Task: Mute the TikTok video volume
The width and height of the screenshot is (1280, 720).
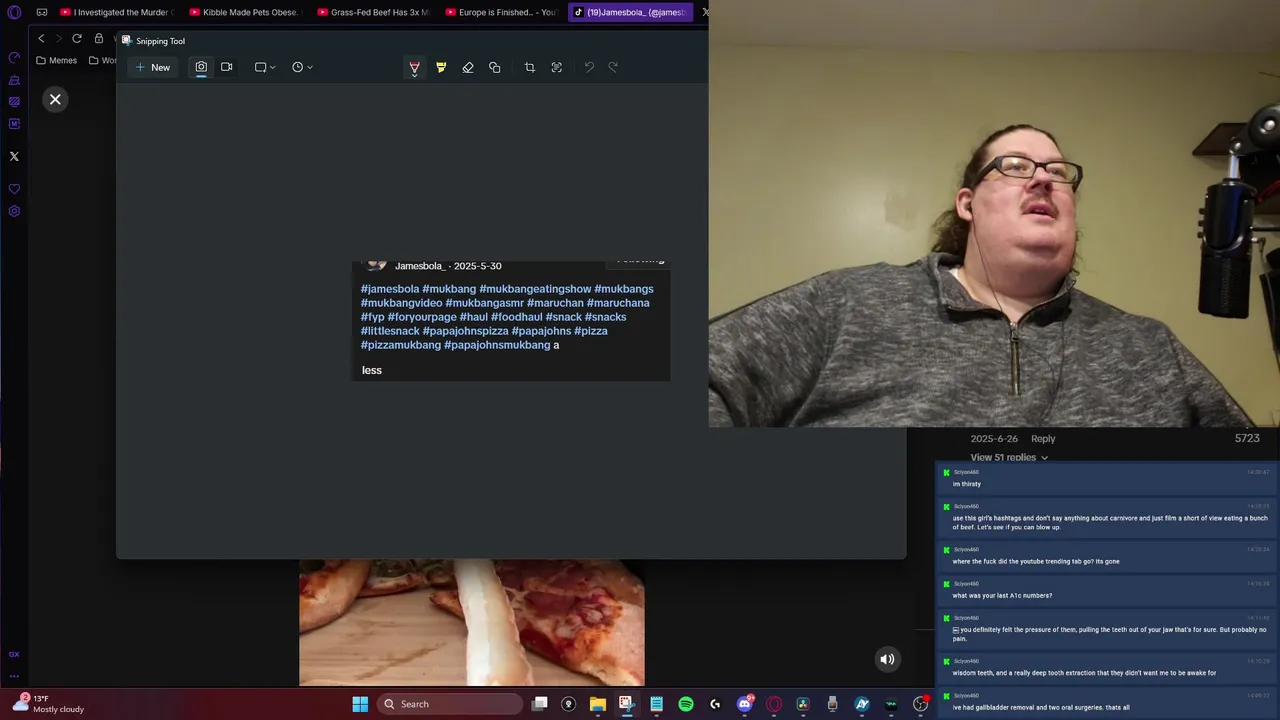Action: (887, 659)
